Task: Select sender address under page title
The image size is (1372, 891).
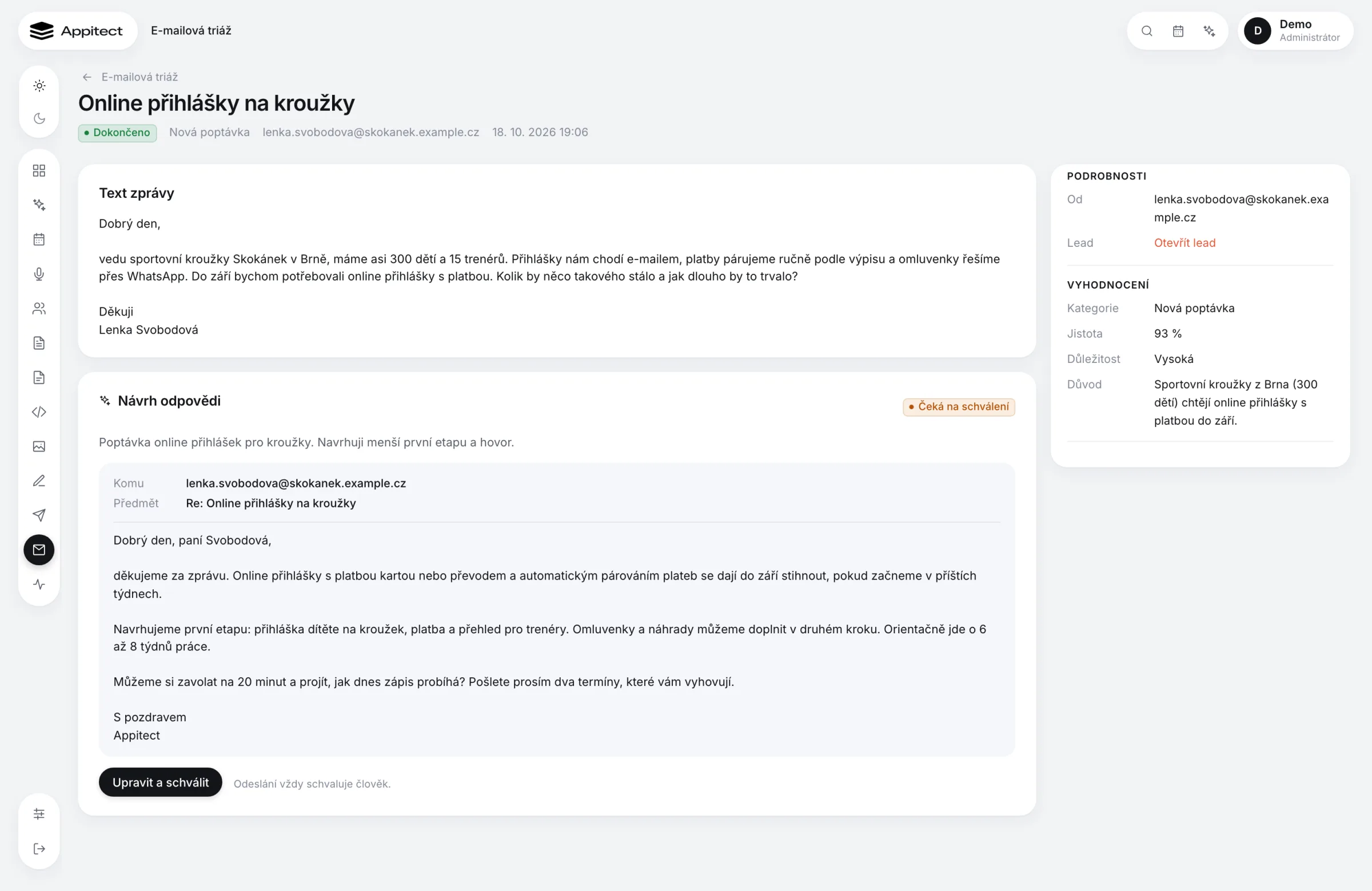Action: [x=370, y=132]
